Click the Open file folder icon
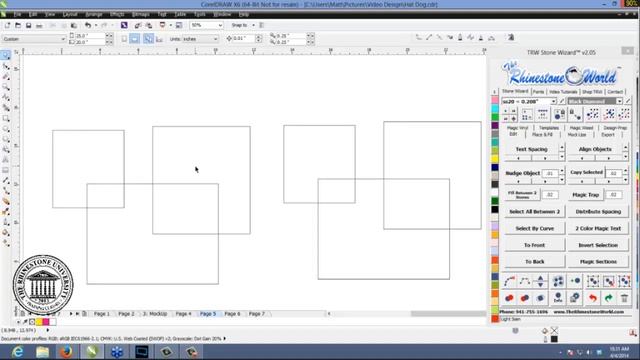The width and height of the screenshot is (640, 360). point(18,25)
